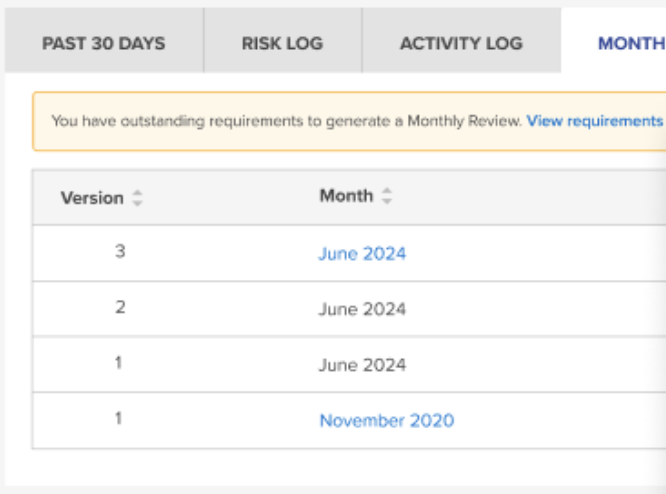The image size is (666, 494).
Task: Sort table by Month column arrows
Action: point(387,196)
